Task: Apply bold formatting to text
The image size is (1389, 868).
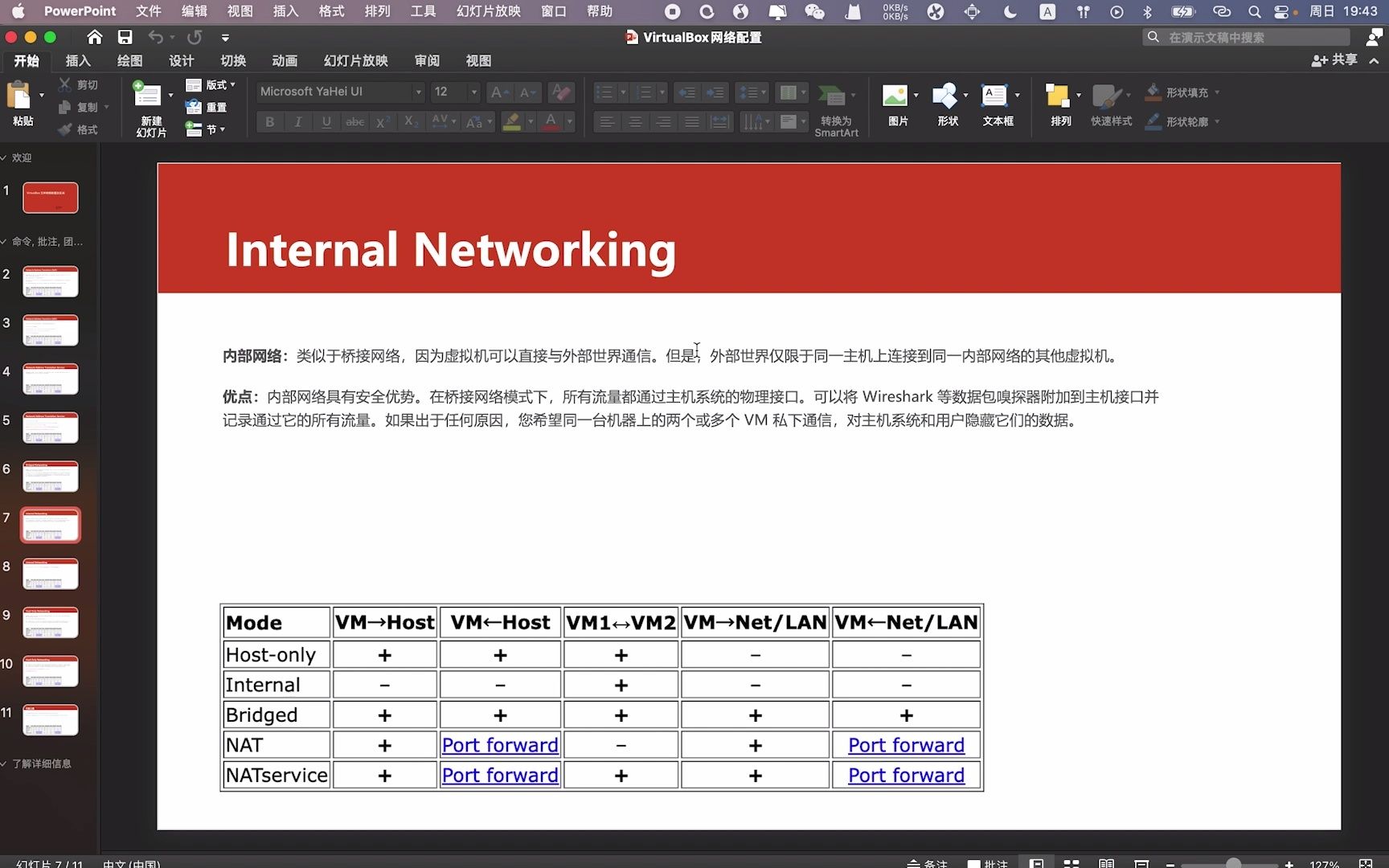Action: point(269,121)
